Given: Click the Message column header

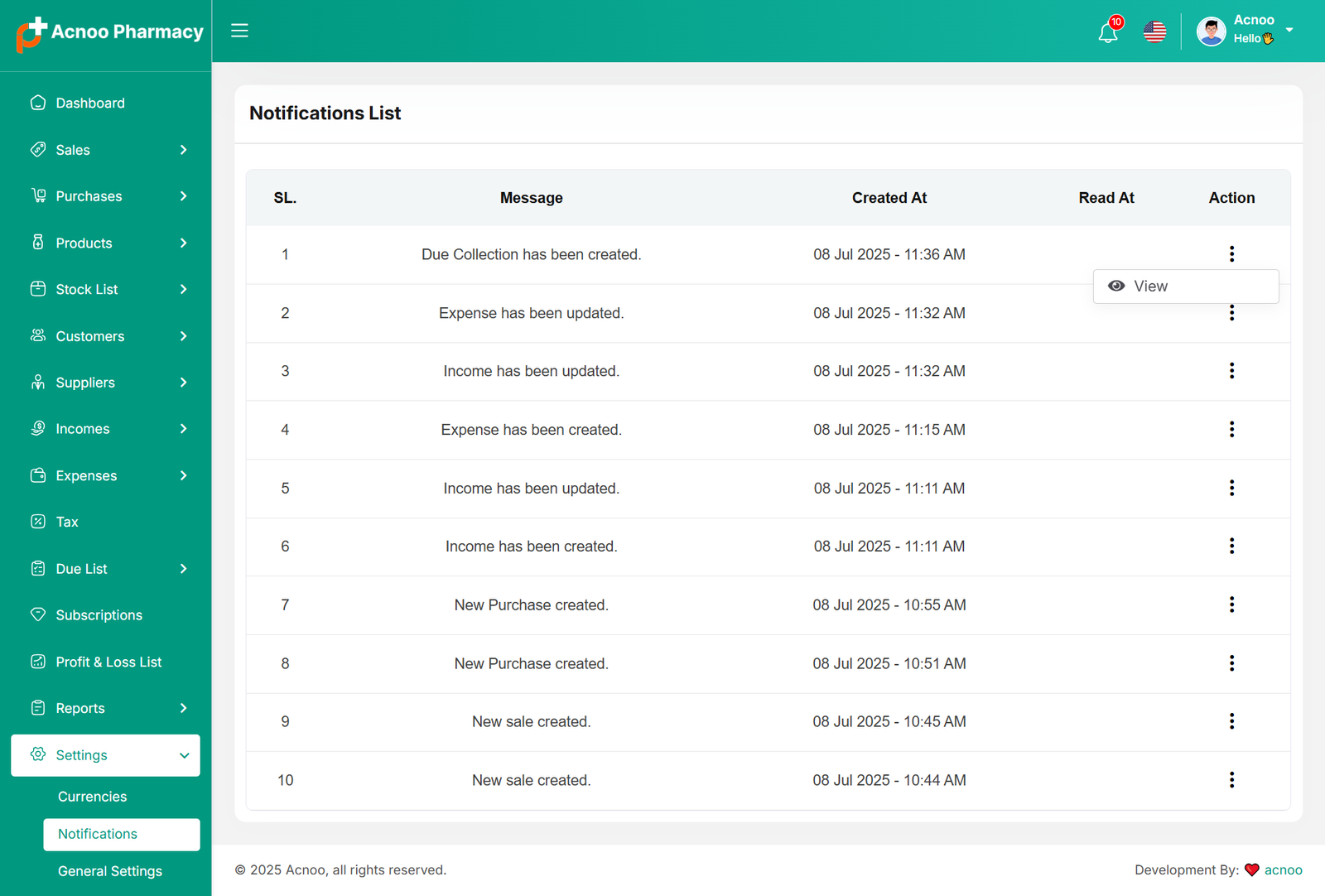Looking at the screenshot, I should coord(531,198).
